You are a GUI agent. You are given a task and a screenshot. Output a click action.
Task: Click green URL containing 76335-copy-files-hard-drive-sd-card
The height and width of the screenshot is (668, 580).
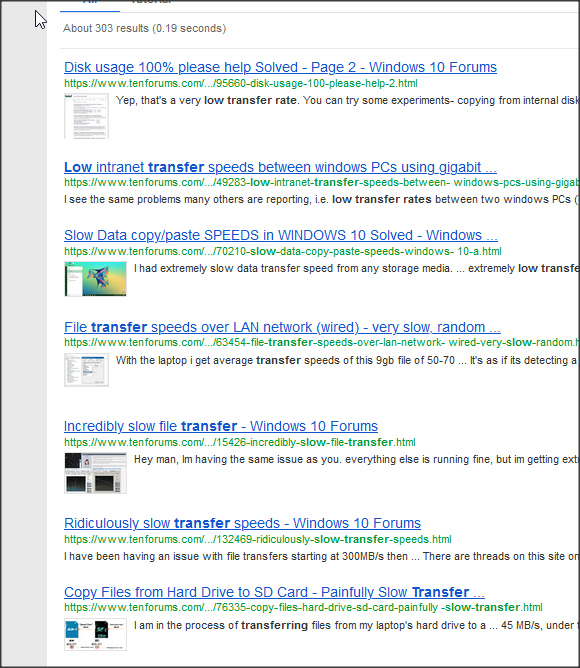click(x=303, y=608)
